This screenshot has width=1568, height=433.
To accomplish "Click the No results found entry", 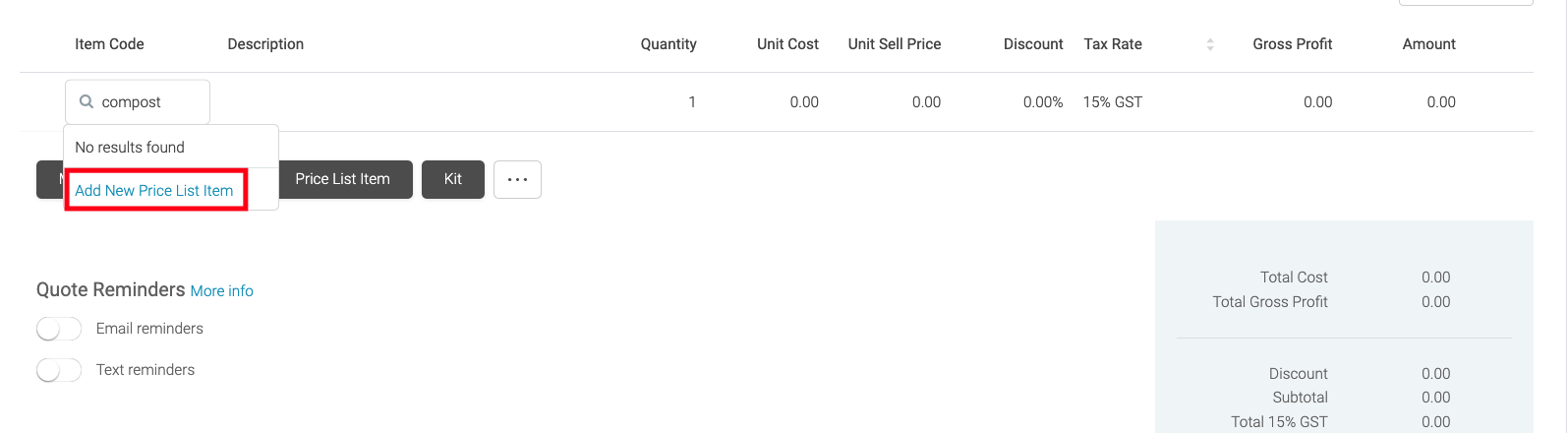I will point(130,147).
